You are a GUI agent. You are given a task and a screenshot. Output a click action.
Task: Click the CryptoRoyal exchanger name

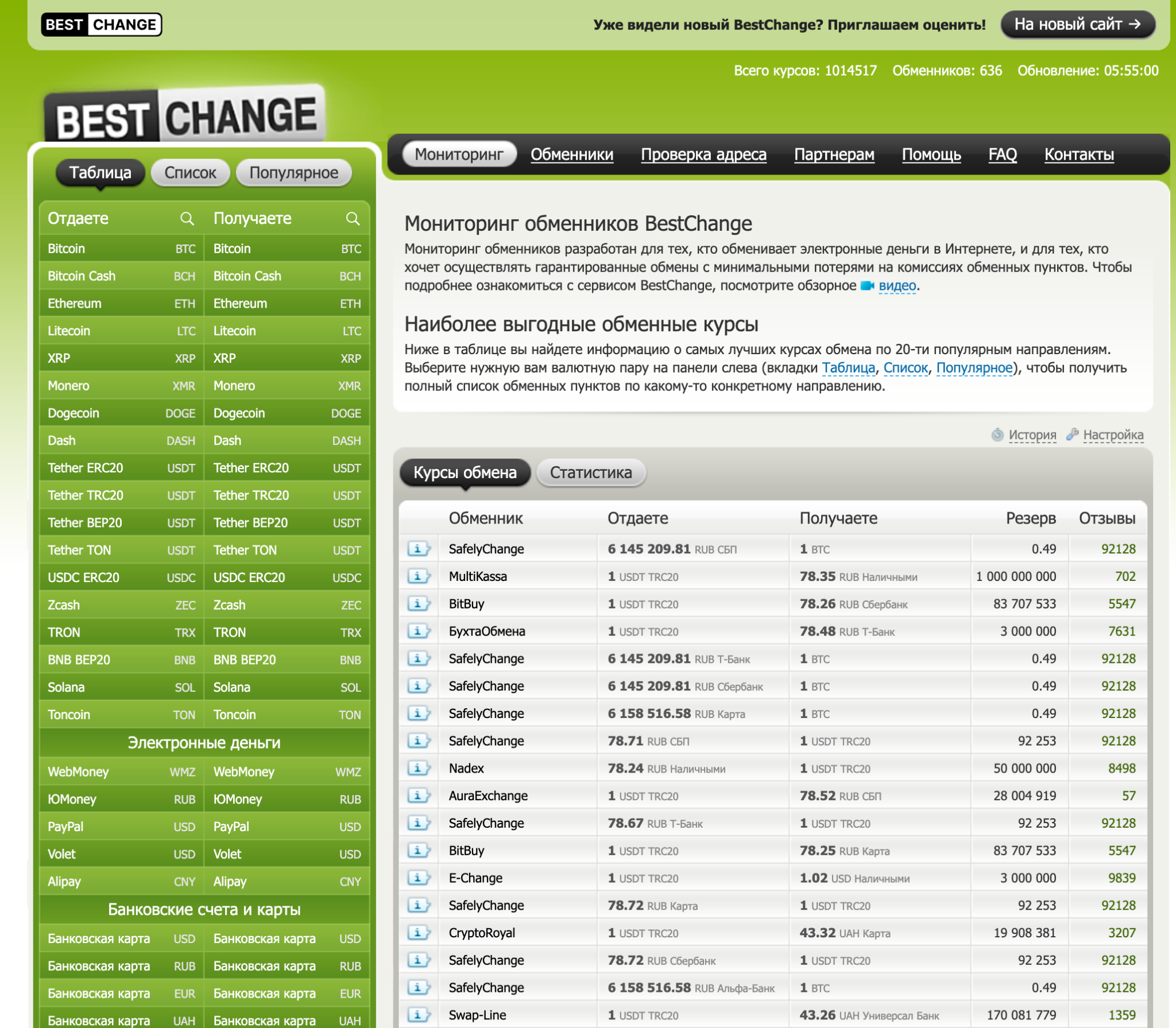482,933
